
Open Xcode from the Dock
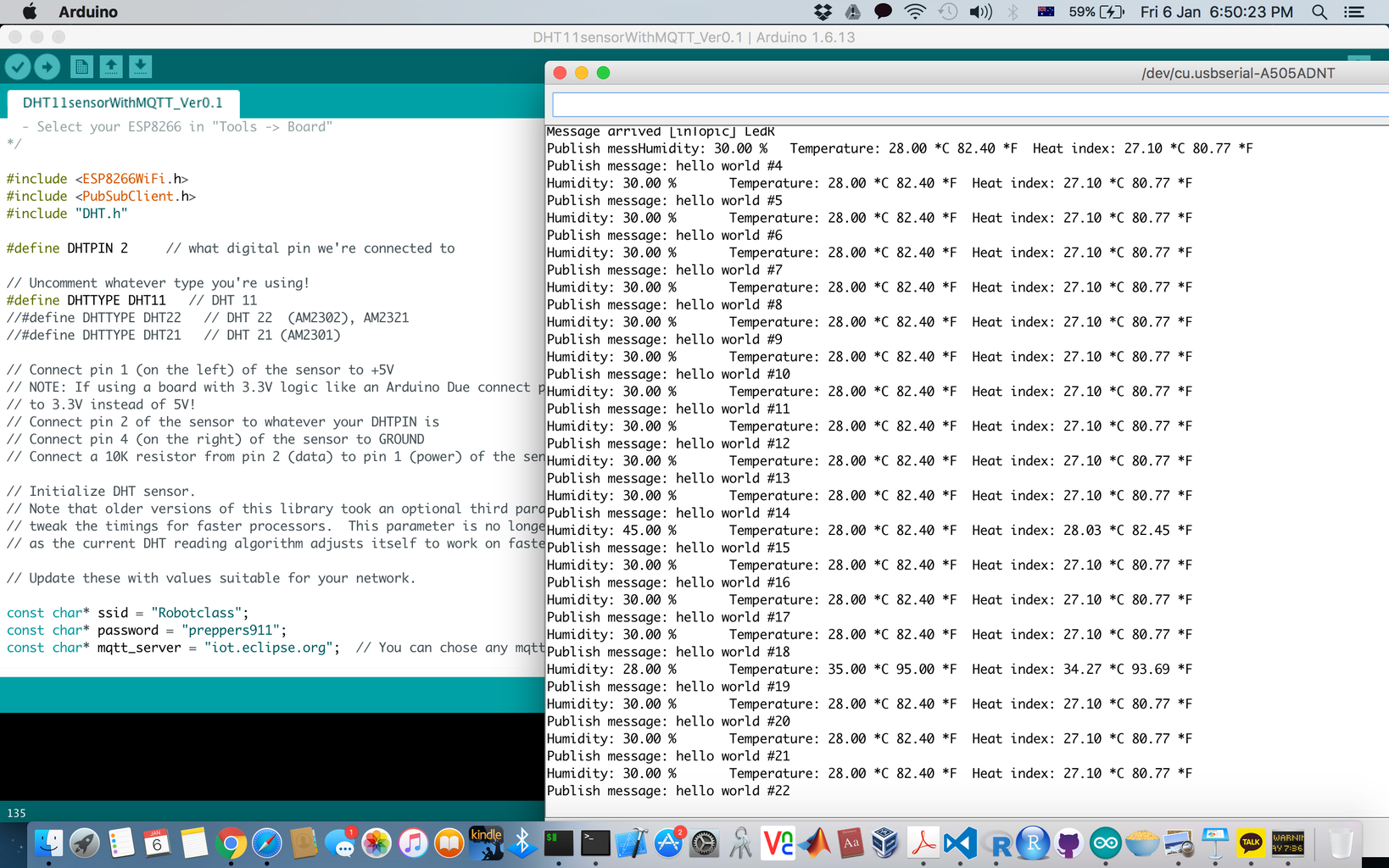[632, 843]
